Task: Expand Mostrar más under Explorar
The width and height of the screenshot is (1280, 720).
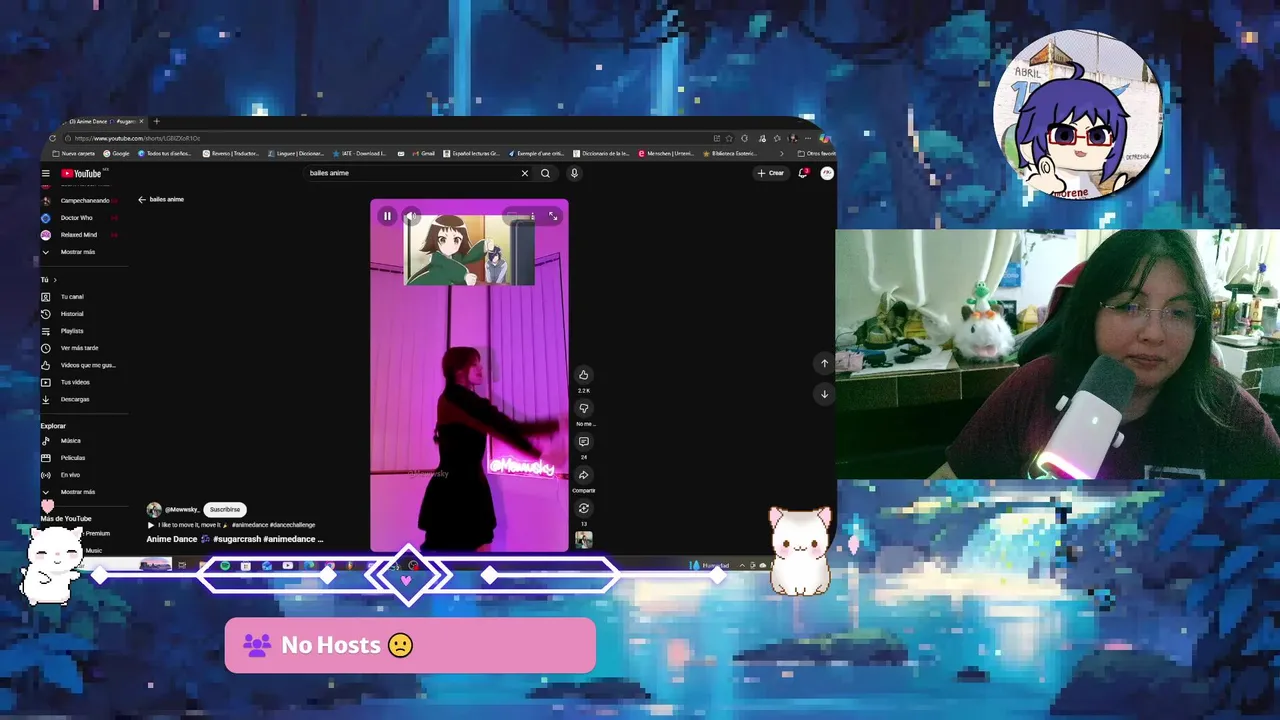Action: pos(77,492)
